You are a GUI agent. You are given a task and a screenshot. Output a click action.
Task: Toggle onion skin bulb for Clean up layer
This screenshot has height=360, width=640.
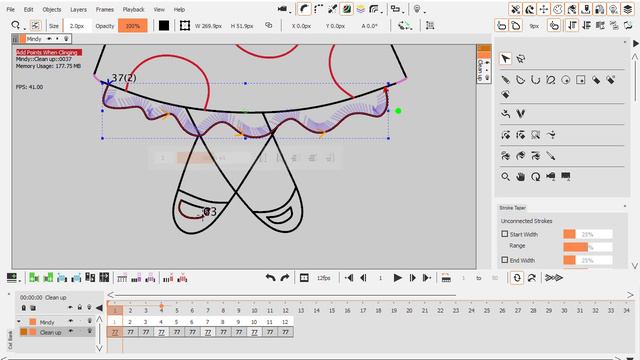click(89, 331)
